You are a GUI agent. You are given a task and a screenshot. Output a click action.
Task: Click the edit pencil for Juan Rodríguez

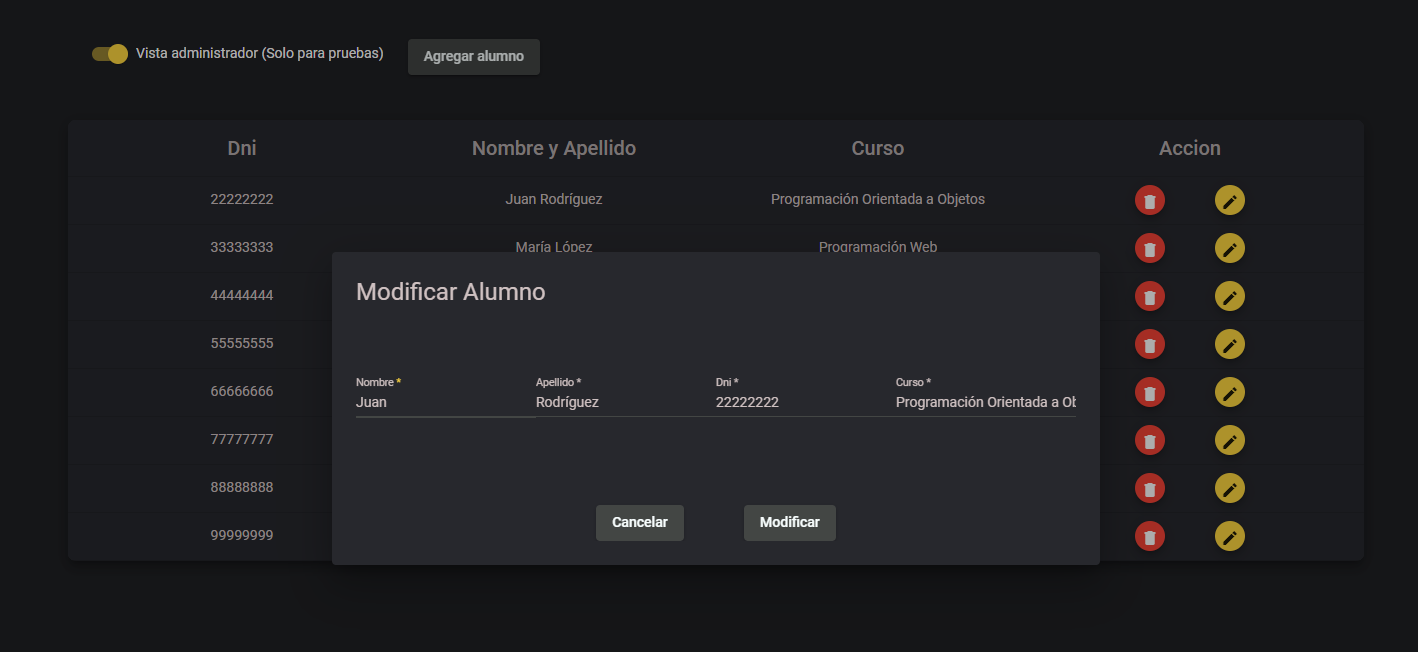point(1229,199)
